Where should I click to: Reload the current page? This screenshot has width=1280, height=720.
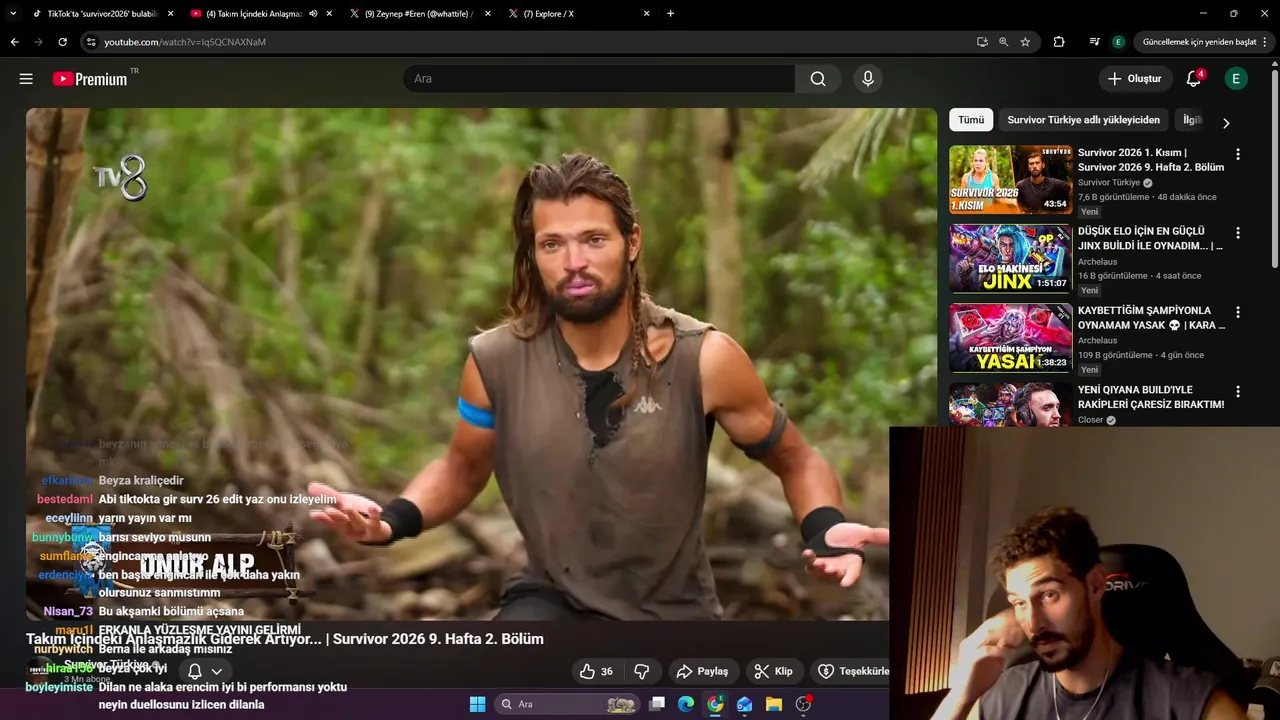tap(62, 42)
